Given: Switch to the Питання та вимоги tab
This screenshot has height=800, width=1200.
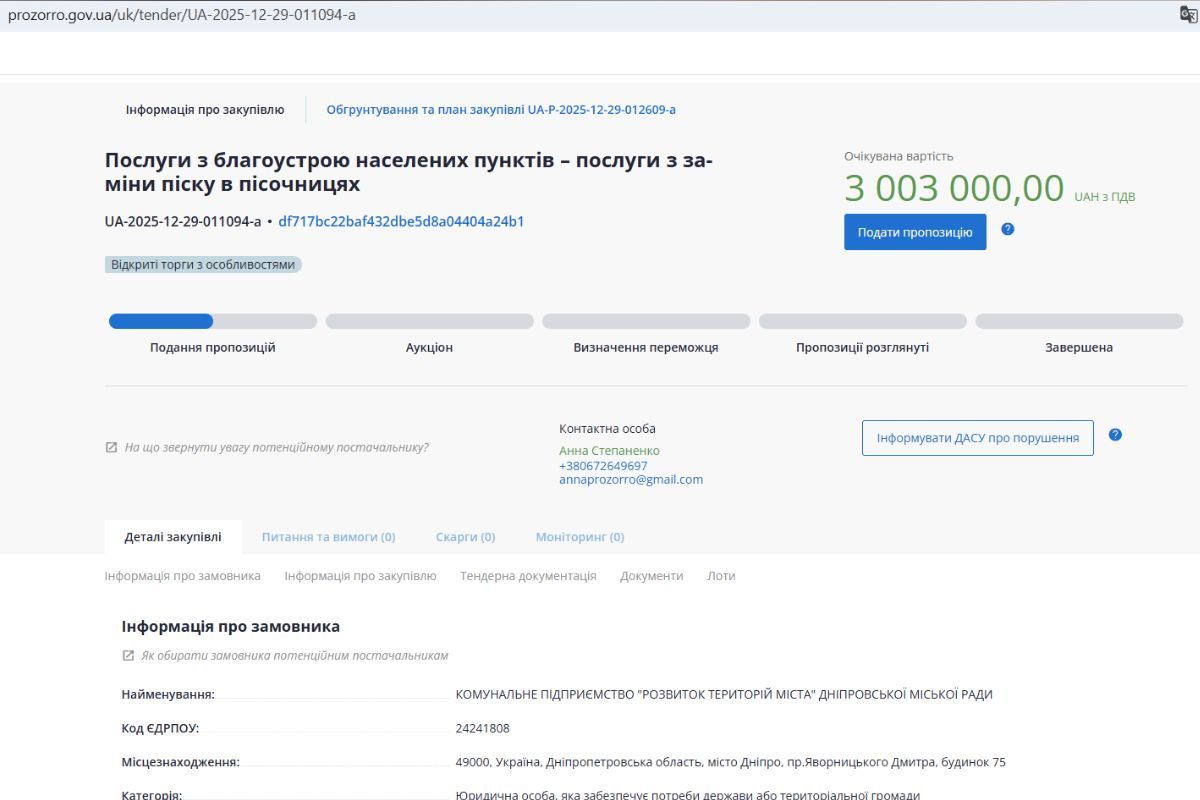Looking at the screenshot, I should (329, 536).
